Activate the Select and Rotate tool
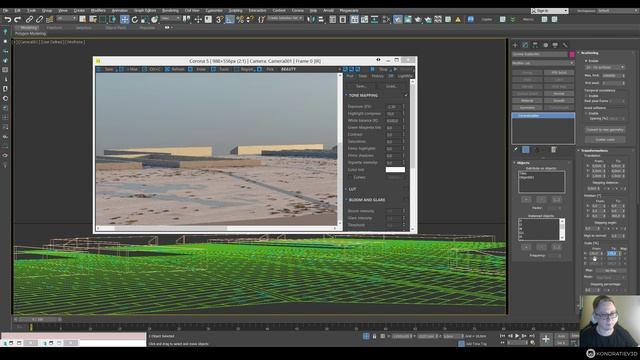The width and height of the screenshot is (640, 360). click(x=135, y=19)
